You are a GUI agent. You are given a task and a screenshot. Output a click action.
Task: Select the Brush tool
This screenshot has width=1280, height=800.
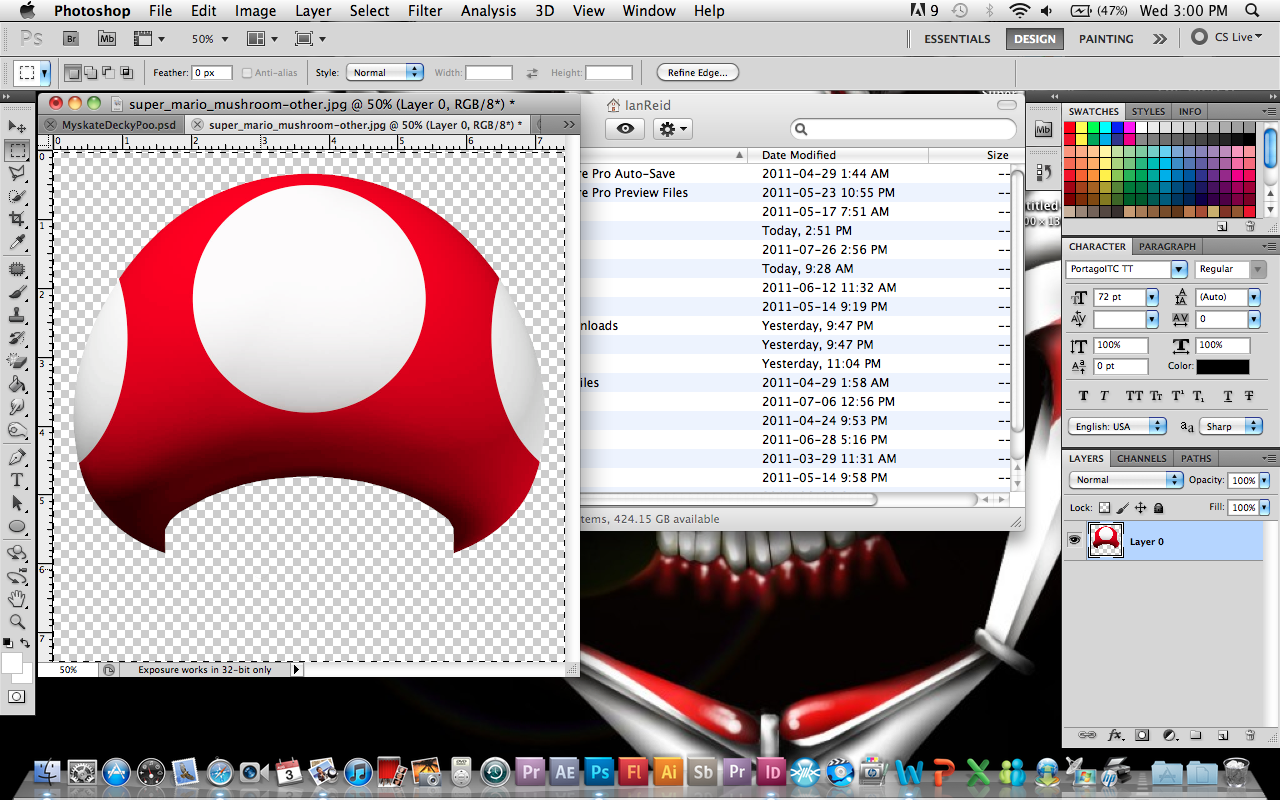pos(17,293)
